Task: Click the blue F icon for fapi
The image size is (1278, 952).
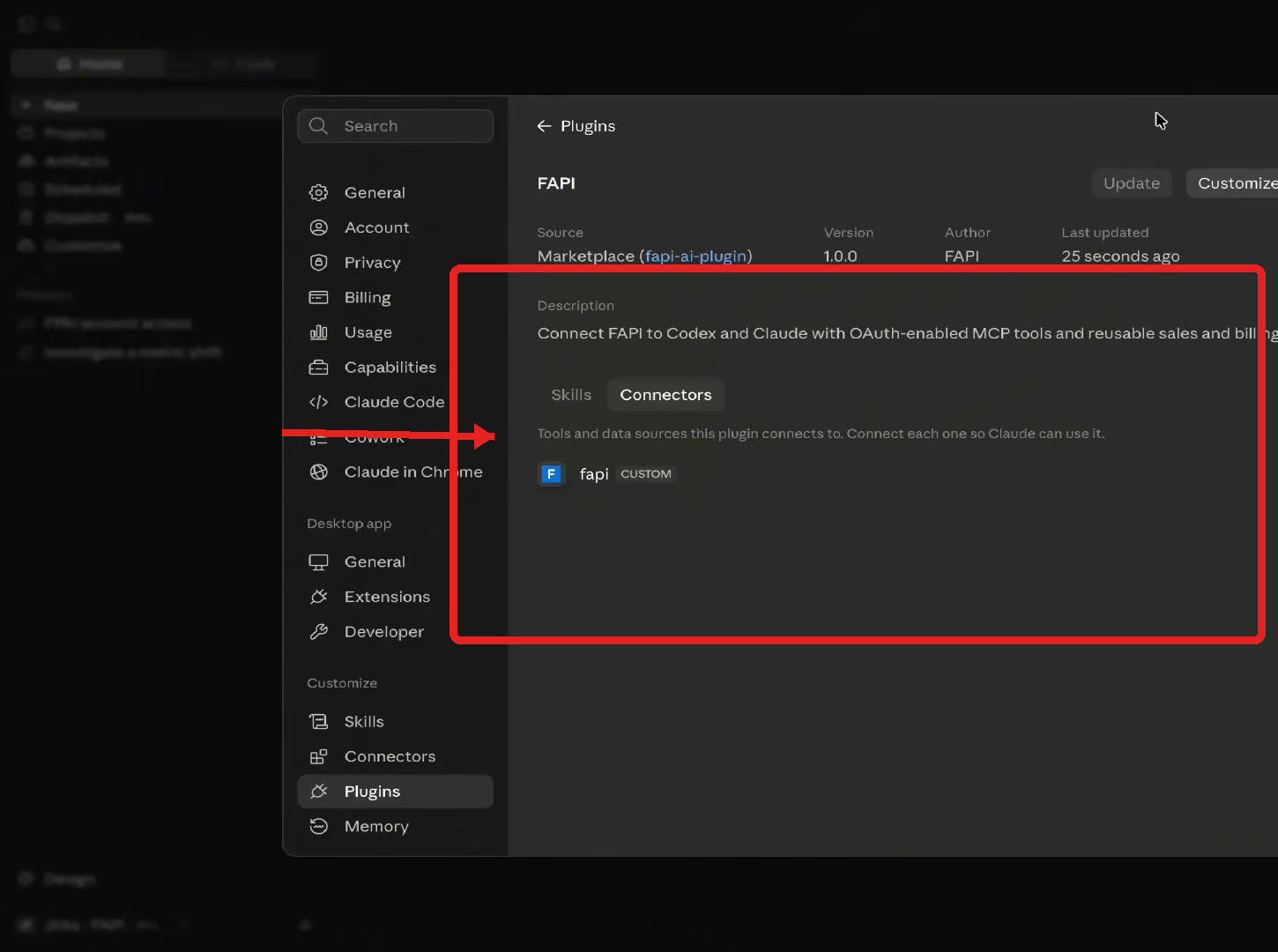Action: pyautogui.click(x=552, y=474)
